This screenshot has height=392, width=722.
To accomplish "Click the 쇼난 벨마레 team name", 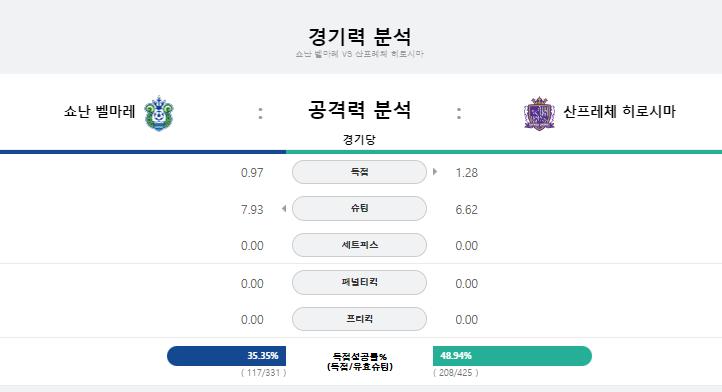I will click(x=99, y=111).
